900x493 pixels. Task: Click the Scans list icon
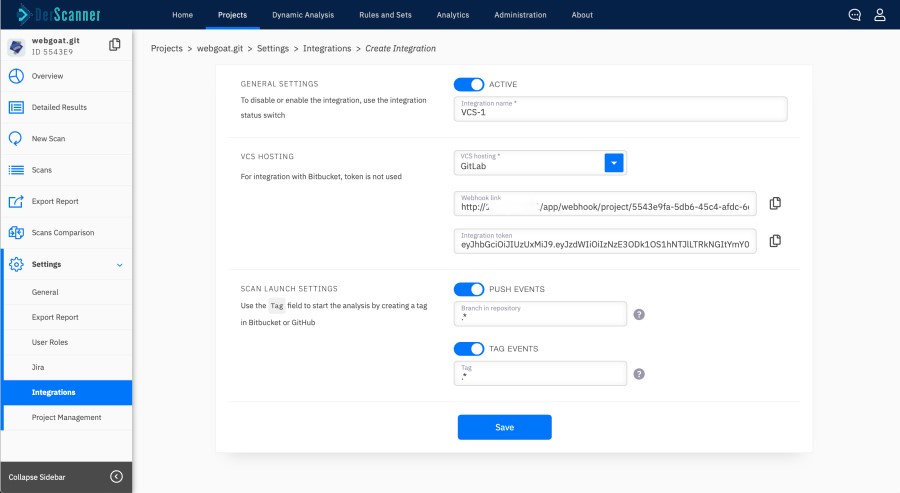coord(16,170)
